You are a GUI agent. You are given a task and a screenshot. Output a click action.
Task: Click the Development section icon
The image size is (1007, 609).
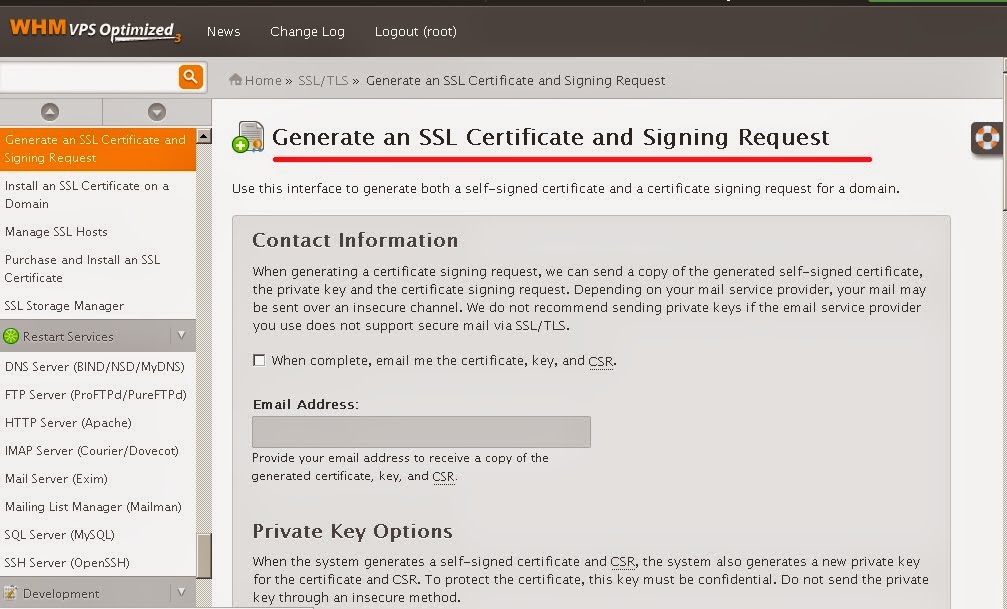(10, 593)
